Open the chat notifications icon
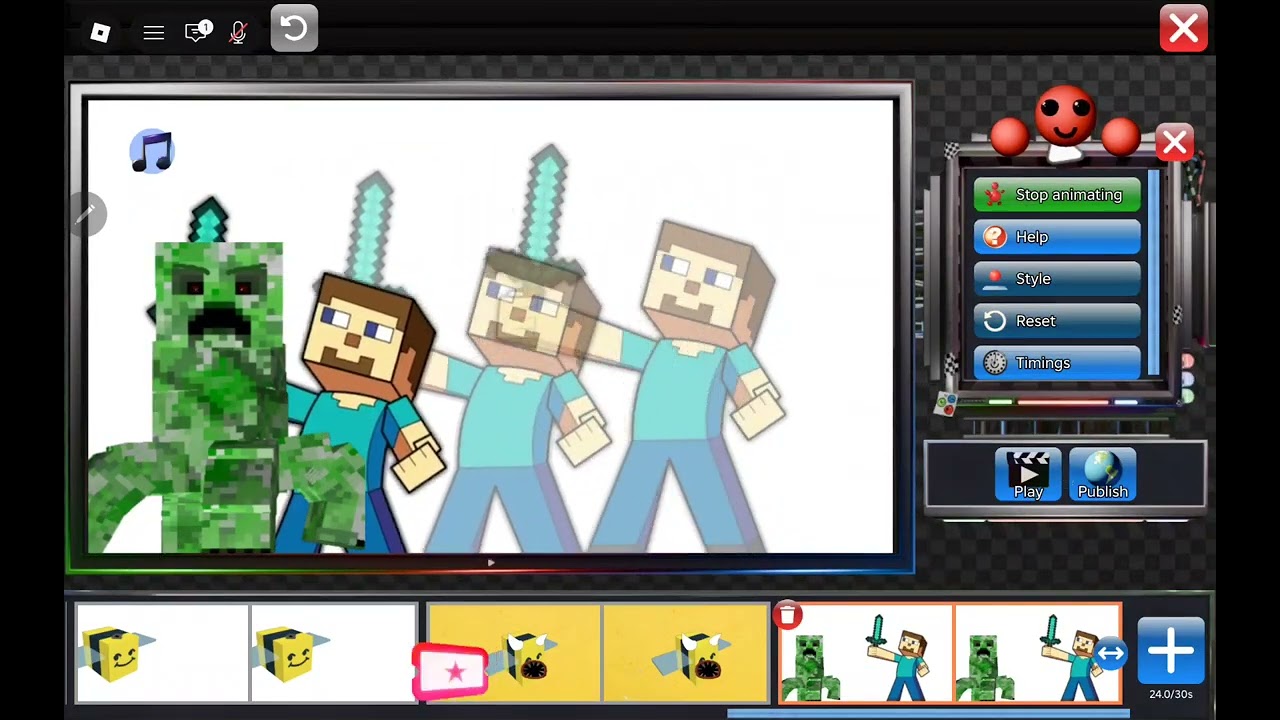The width and height of the screenshot is (1280, 720). (x=198, y=31)
